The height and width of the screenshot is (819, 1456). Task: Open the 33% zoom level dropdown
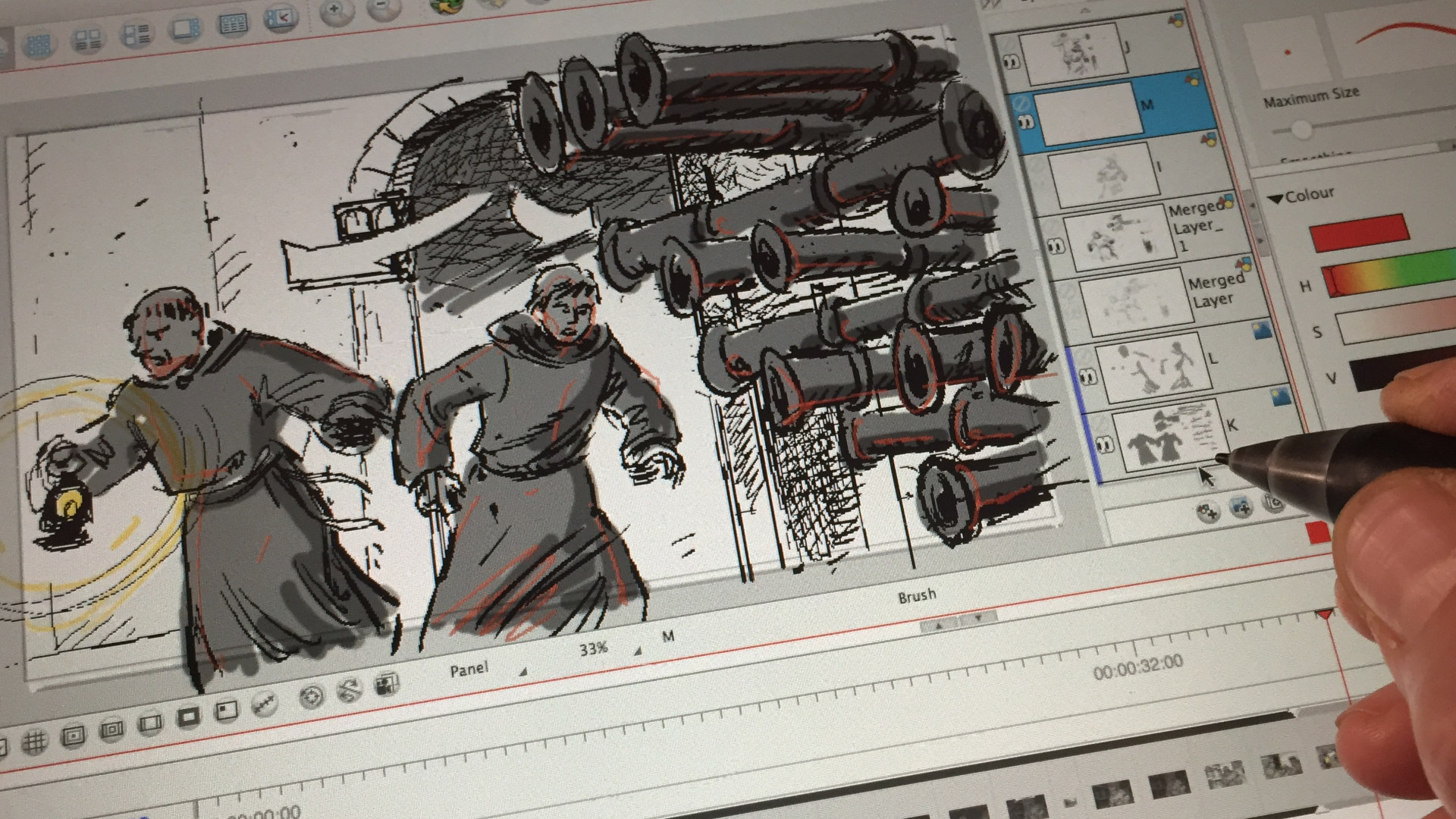611,649
